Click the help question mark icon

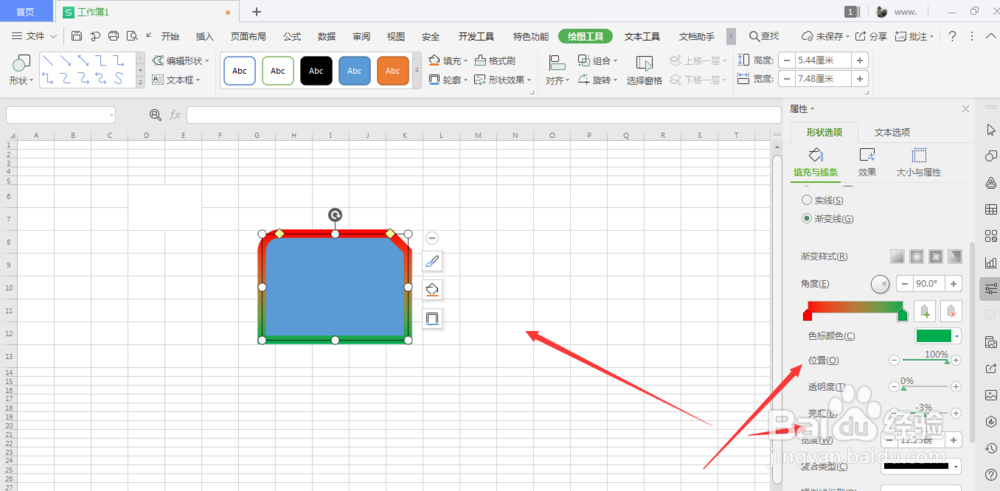pyautogui.click(x=952, y=36)
